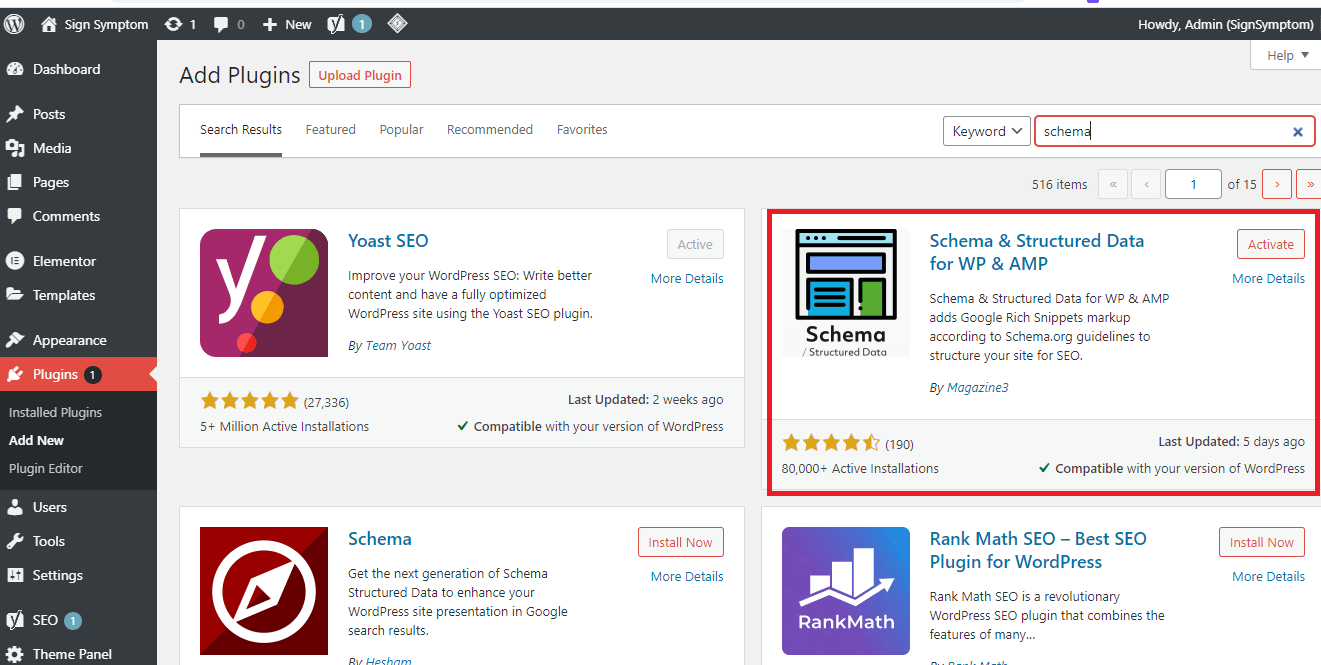Switch to the Popular tab

pyautogui.click(x=402, y=130)
